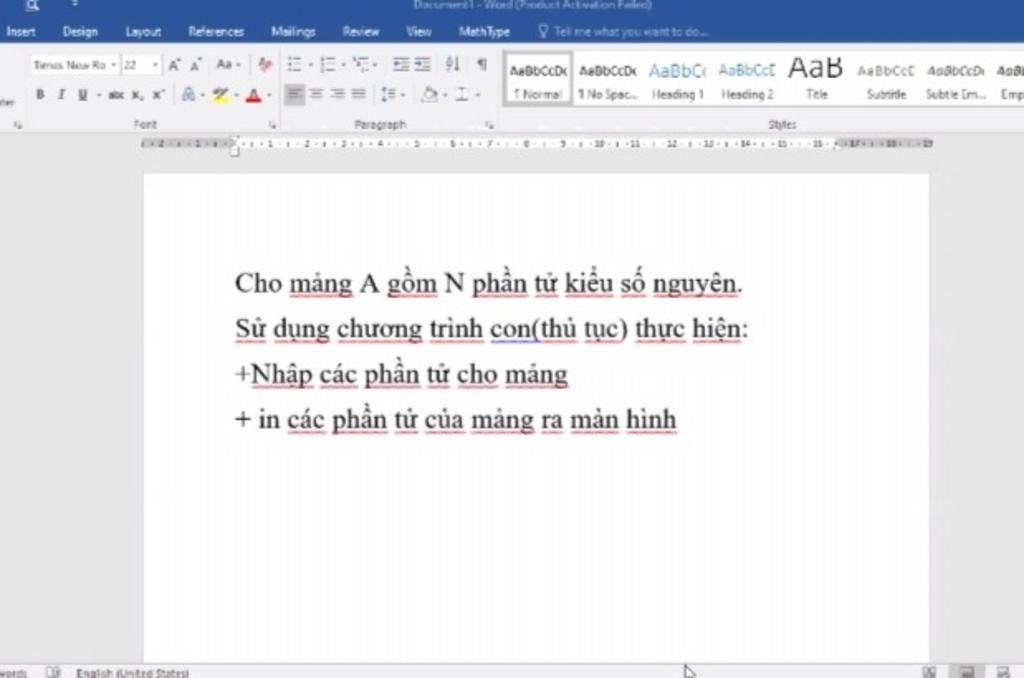The width and height of the screenshot is (1024, 678).
Task: Expand highlight color dropdown arrow
Action: tap(236, 95)
